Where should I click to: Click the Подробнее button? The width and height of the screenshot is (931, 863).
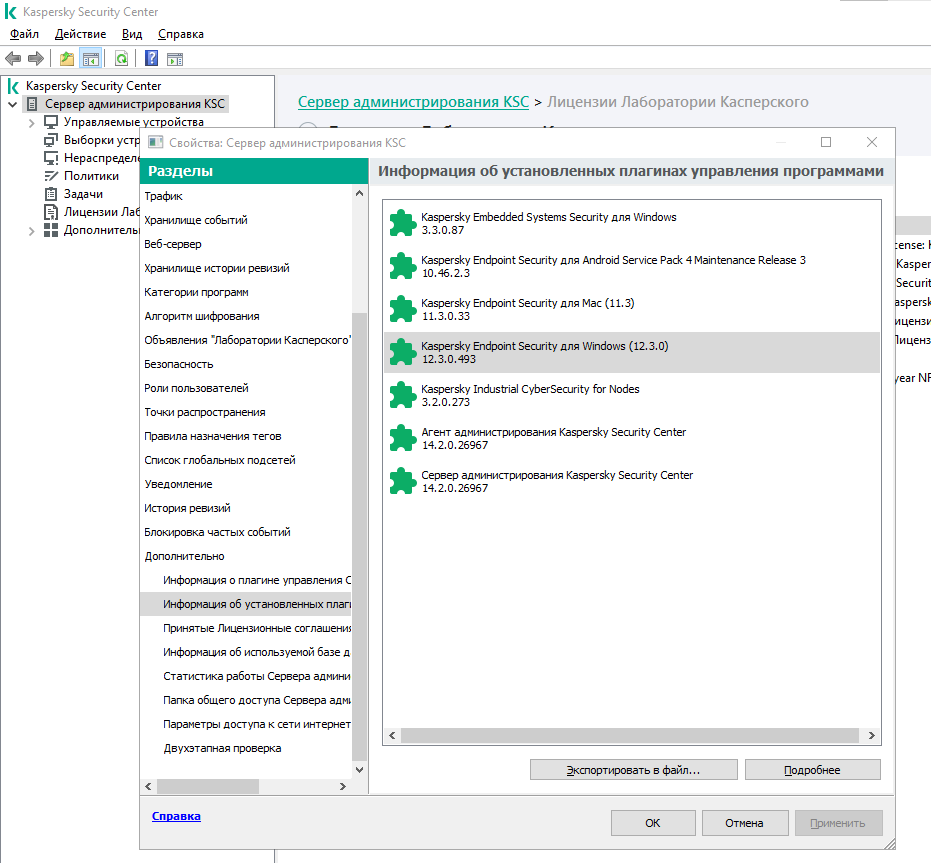[812, 770]
